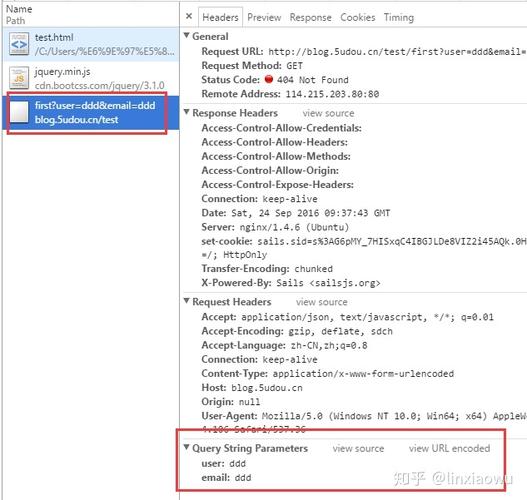Collapse the Response Headers section
Screen dimensions: 527x500
187,112
